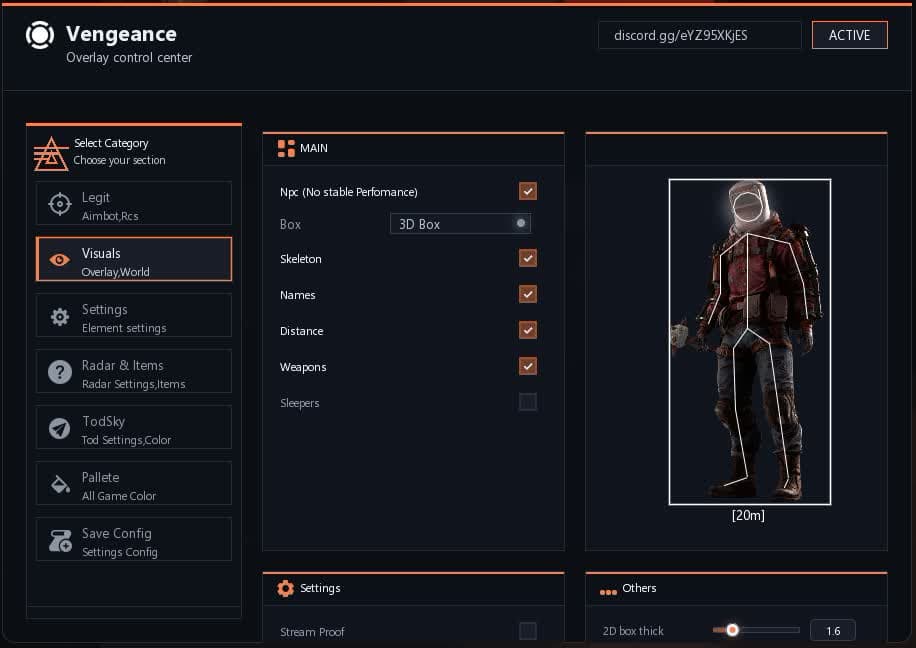The image size is (916, 648).
Task: Click the paint bucket Pallete icon
Action: coord(60,484)
